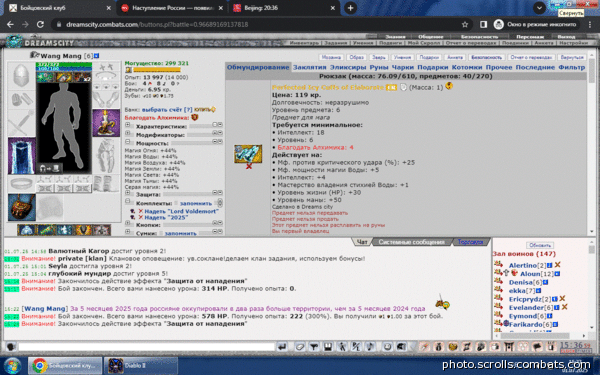Click the equipped candle item on purple background

(106, 123)
